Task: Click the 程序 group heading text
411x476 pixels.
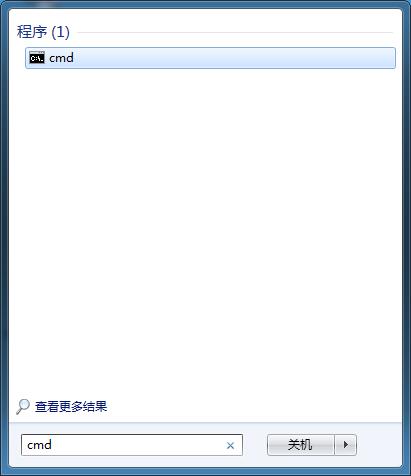Action: (32, 32)
